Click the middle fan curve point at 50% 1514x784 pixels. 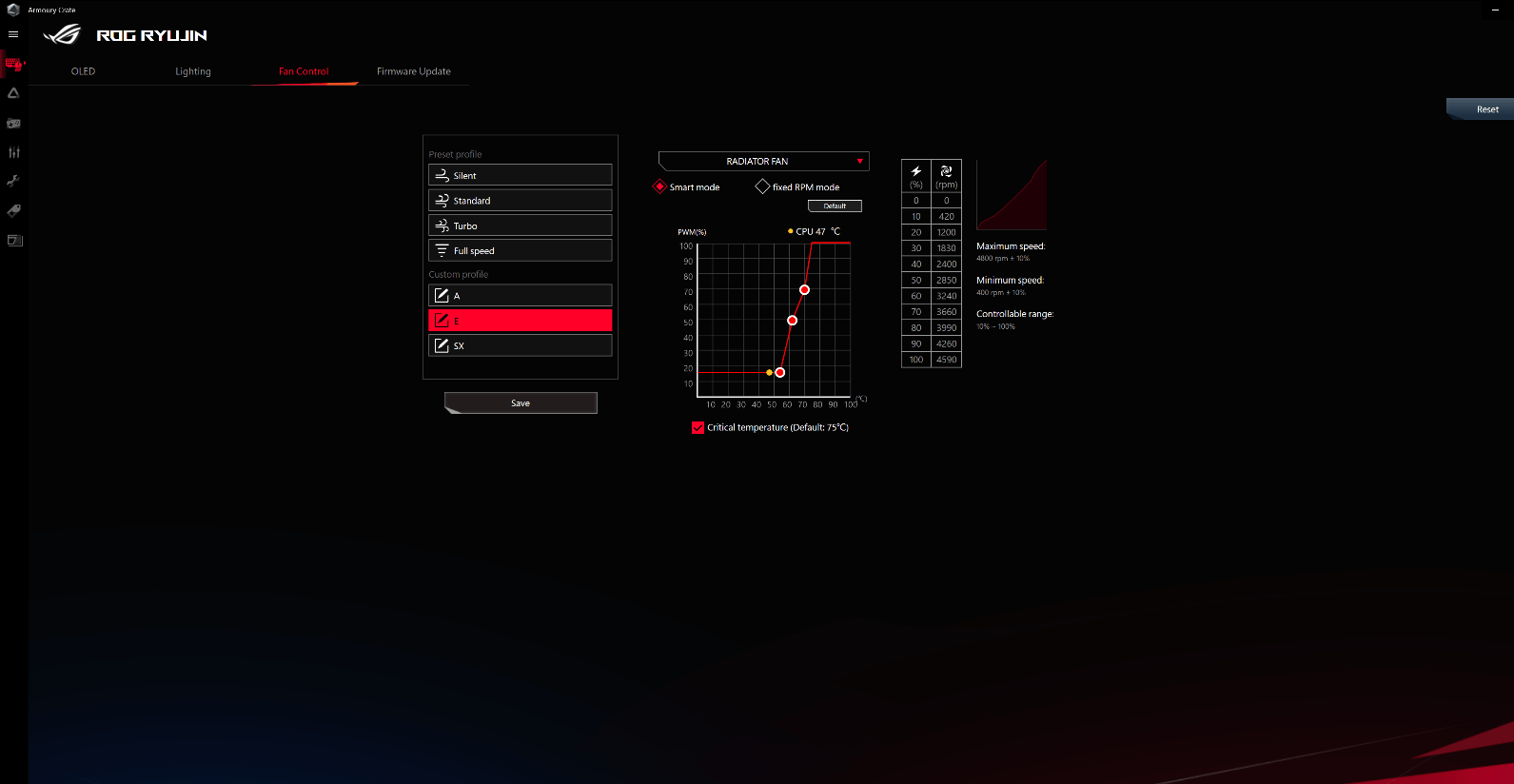pyautogui.click(x=792, y=321)
